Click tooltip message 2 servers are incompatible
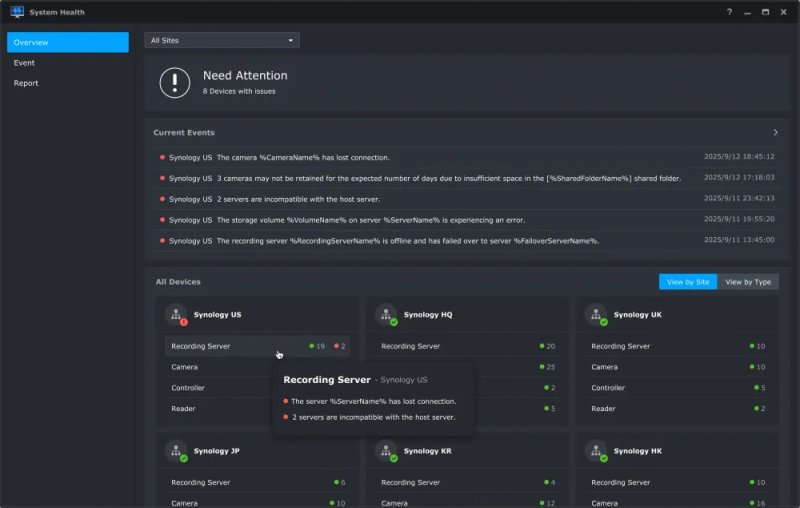The height and width of the screenshot is (508, 800). pos(373,417)
